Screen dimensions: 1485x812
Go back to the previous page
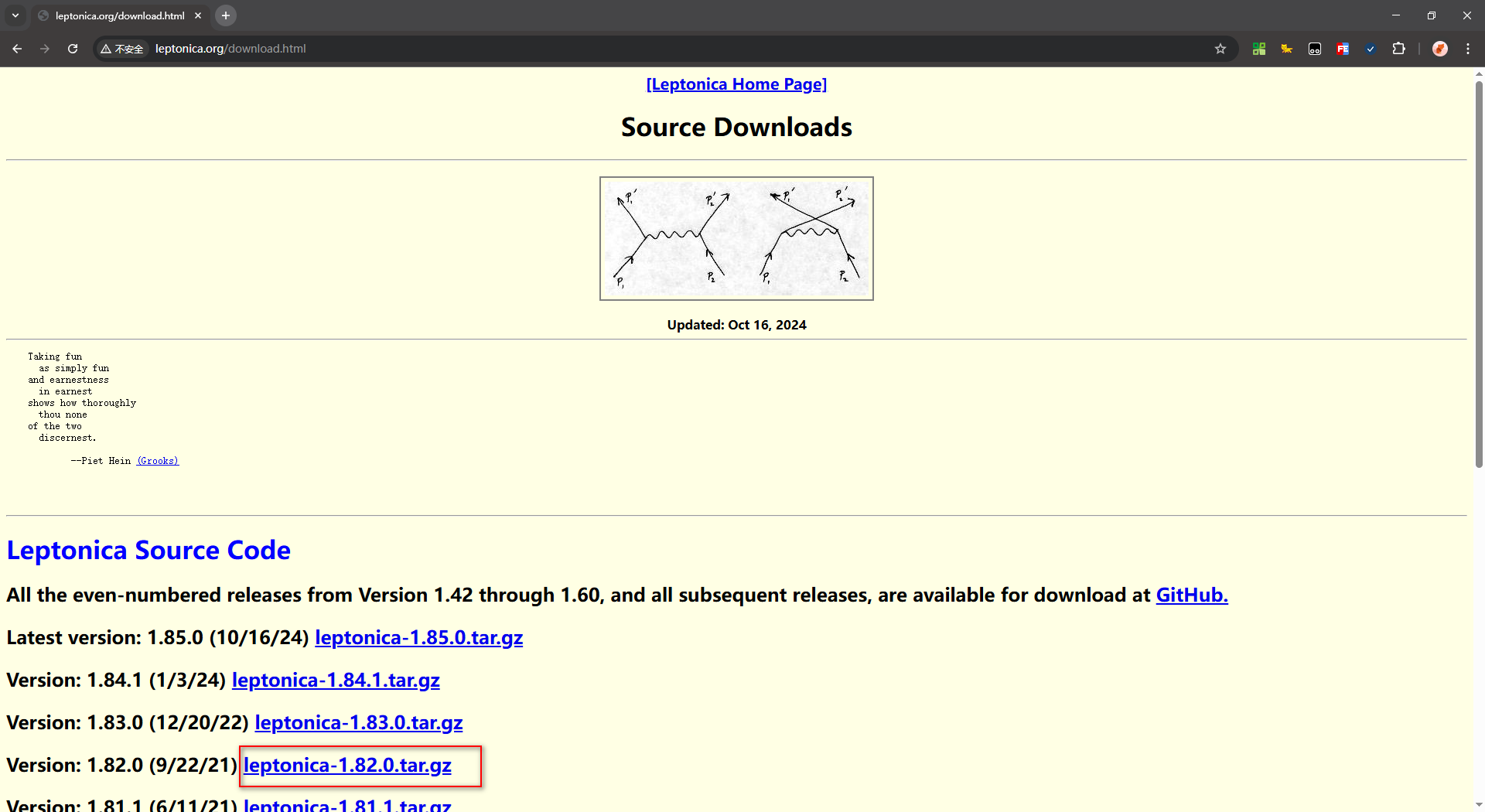coord(17,49)
